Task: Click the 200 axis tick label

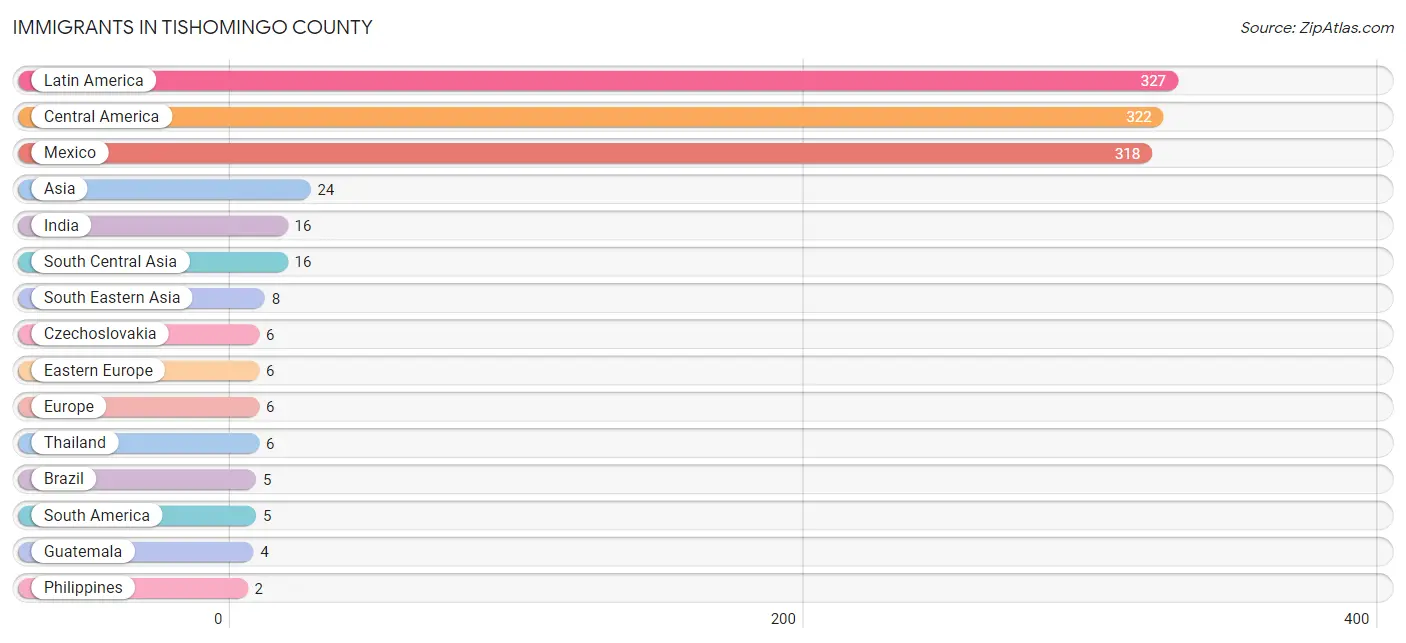Action: tap(784, 619)
